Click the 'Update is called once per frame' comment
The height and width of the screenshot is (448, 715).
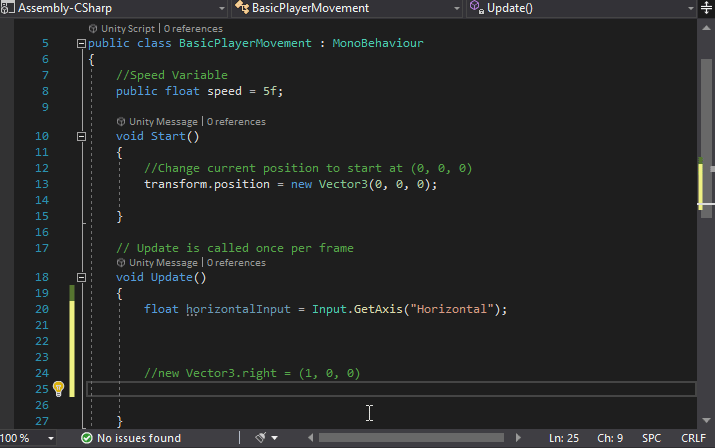pyautogui.click(x=235, y=248)
